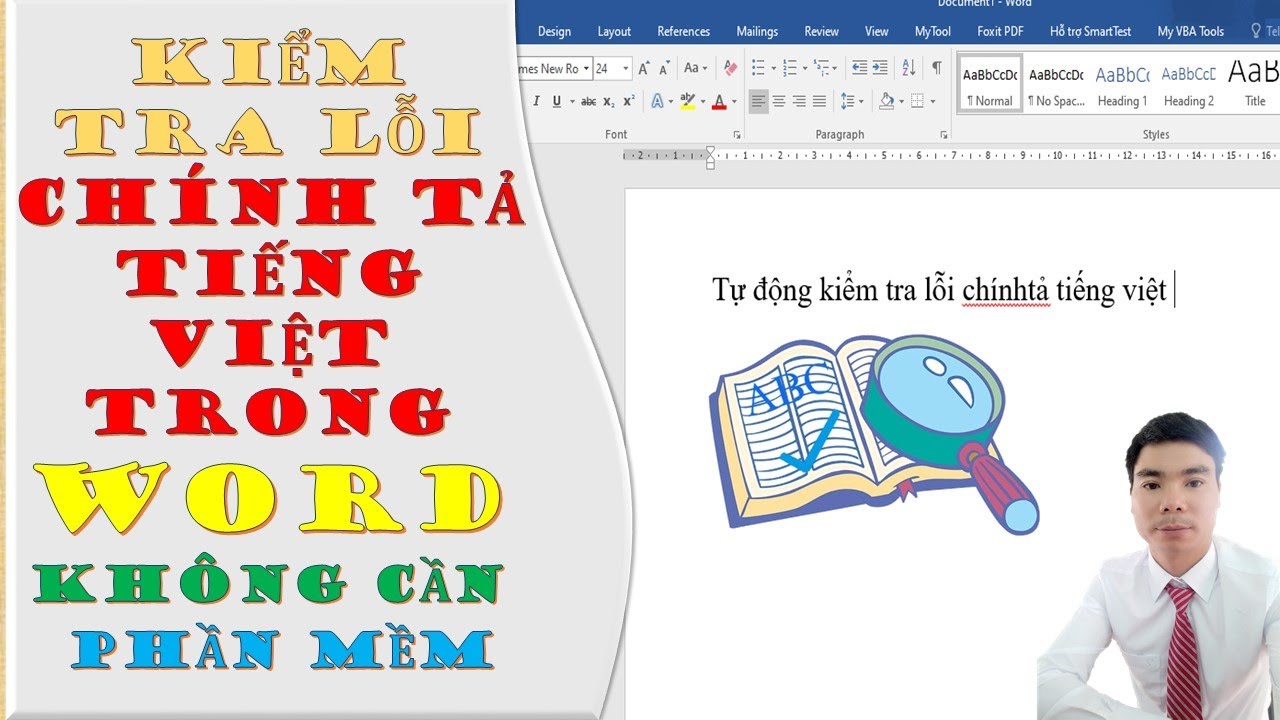
Task: Click the first-line indent marker on the ruler
Action: pos(710,151)
